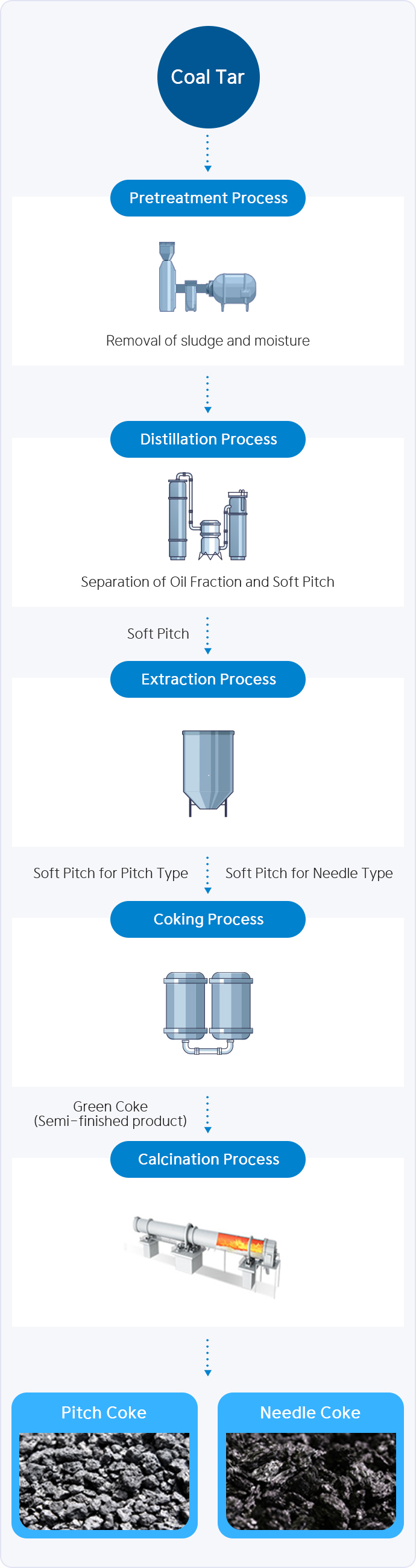Select the Extraction Process pill label
This screenshot has height=1568, width=416.
[x=208, y=679]
